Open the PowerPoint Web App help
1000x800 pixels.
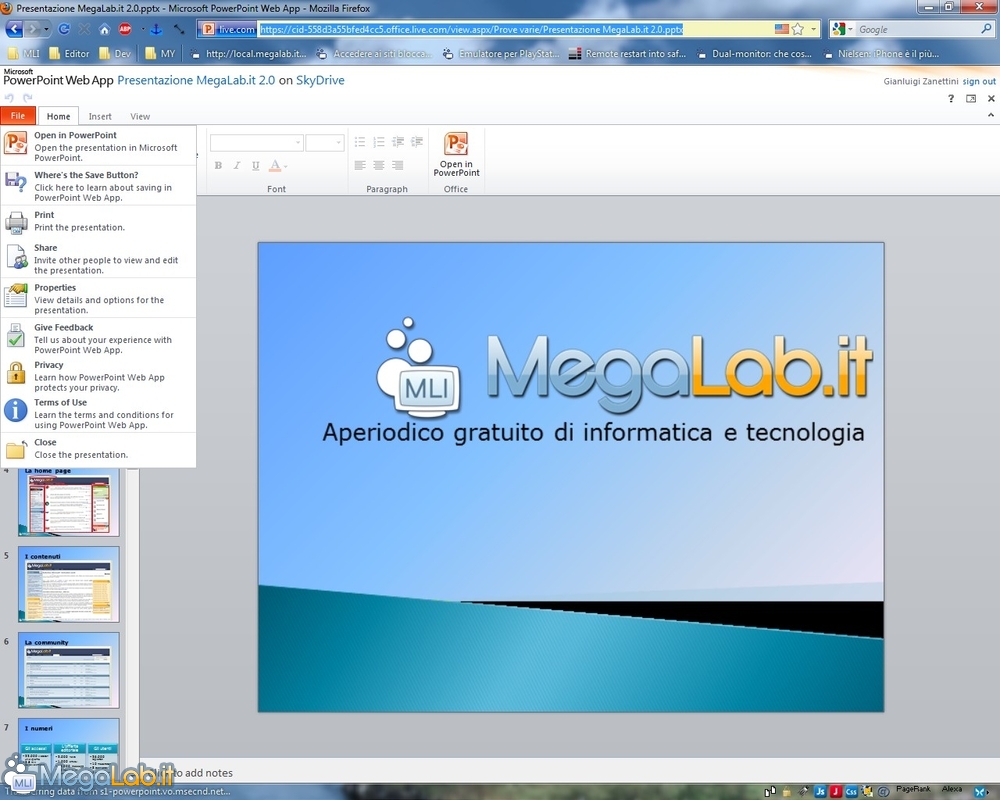(951, 98)
